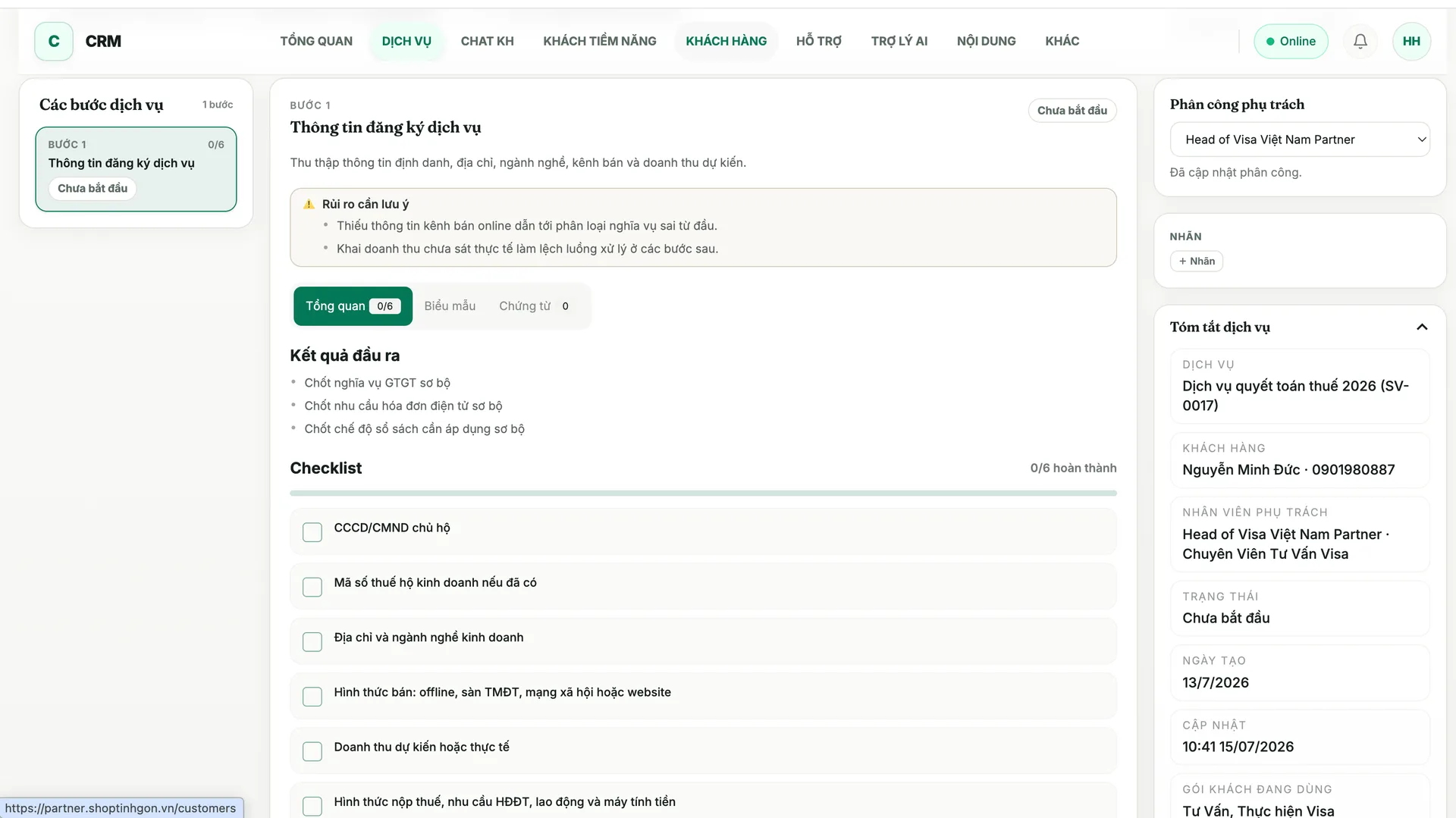Go to the DỊCH VỤ menu

pos(406,41)
